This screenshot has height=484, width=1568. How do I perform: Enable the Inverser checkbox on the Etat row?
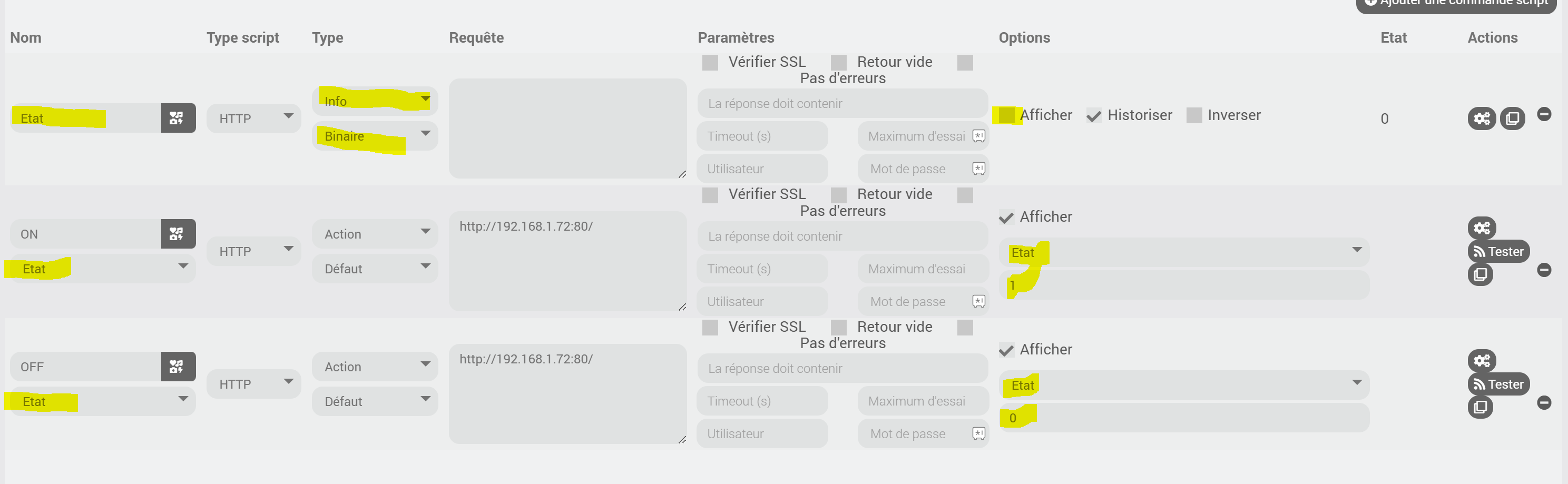tap(1194, 116)
